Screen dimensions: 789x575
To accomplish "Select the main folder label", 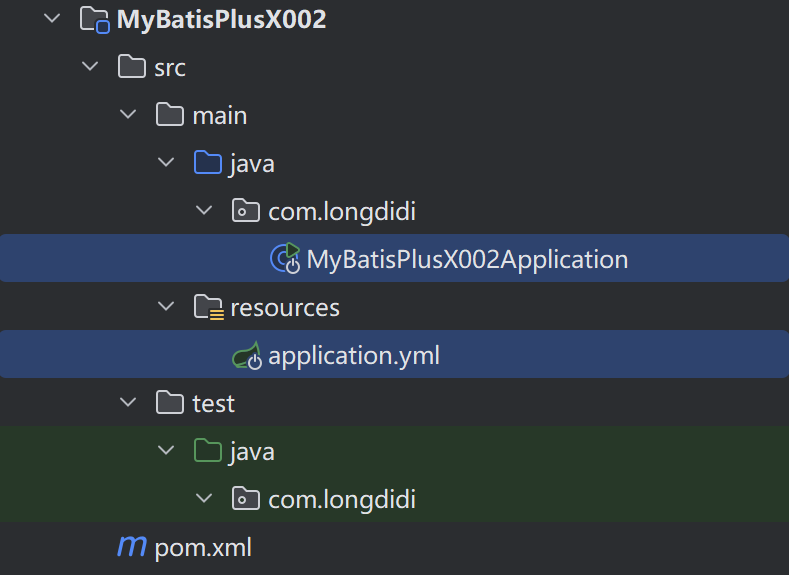I will tap(220, 116).
